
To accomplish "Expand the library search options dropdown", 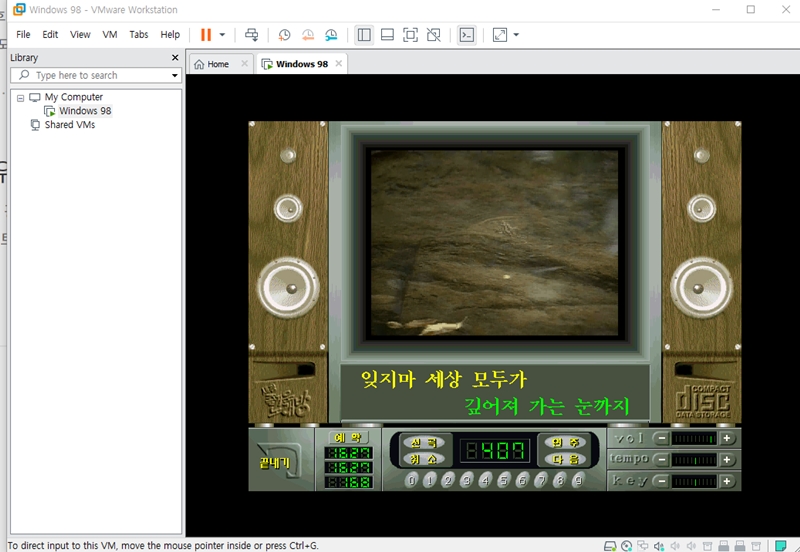I will [174, 76].
